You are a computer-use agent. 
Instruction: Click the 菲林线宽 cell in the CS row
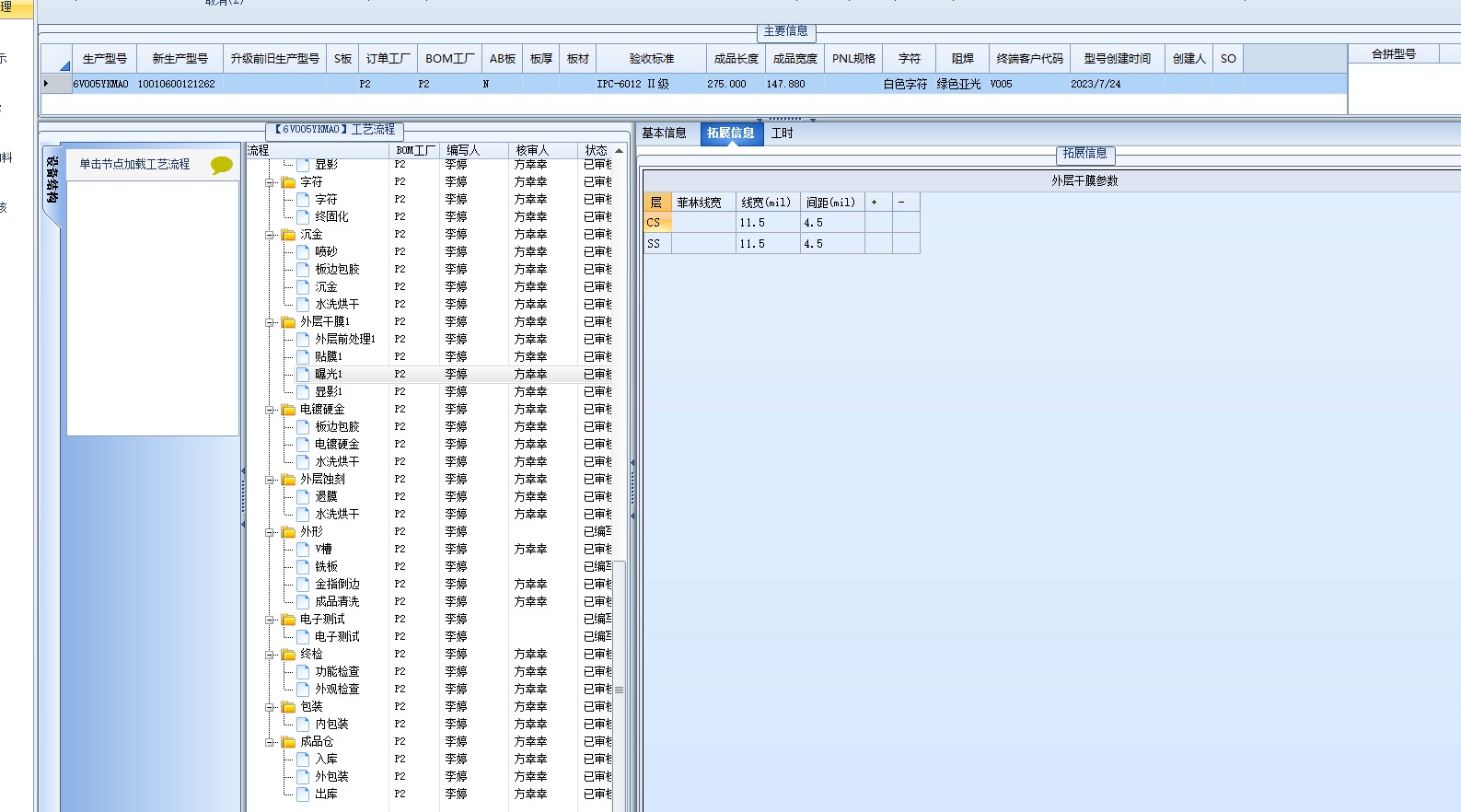[x=703, y=223]
